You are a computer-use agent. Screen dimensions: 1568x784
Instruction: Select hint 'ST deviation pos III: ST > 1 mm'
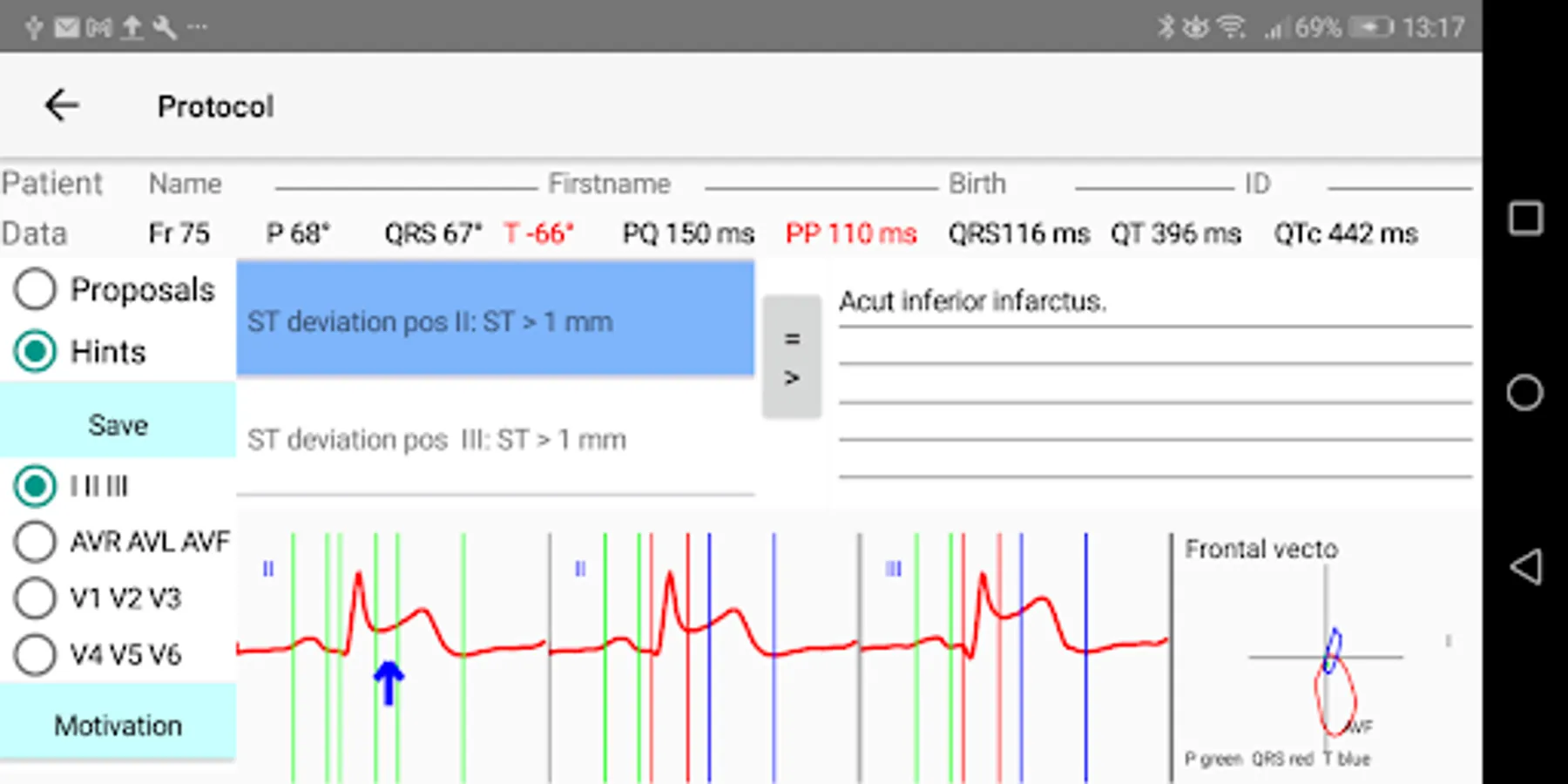(496, 438)
